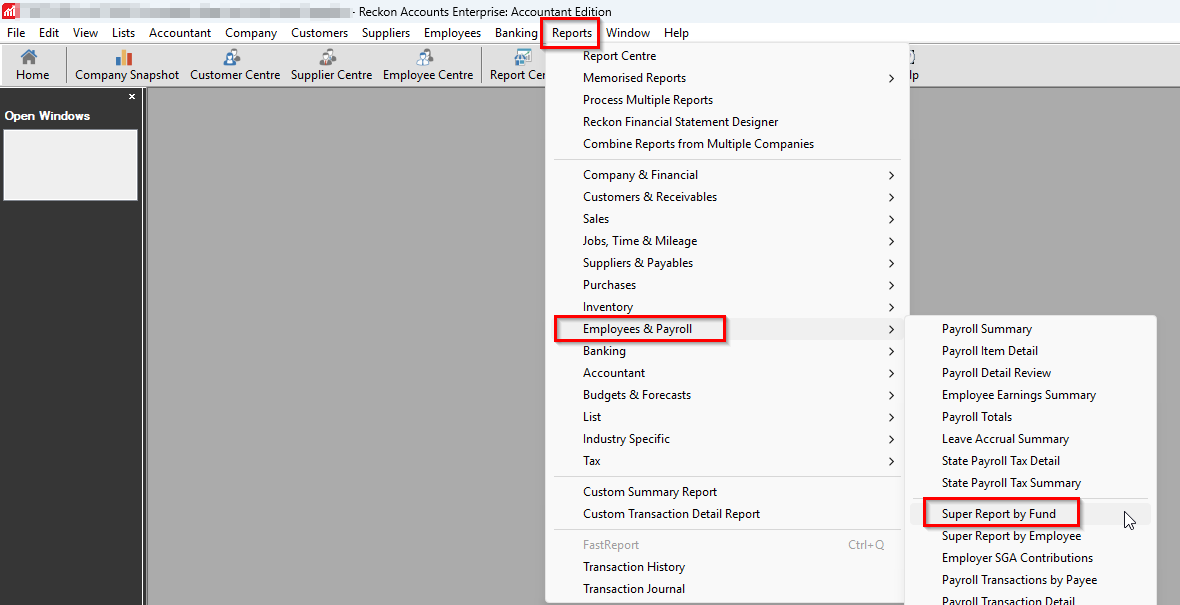Open the Window menu
1180x605 pixels.
pyautogui.click(x=628, y=33)
